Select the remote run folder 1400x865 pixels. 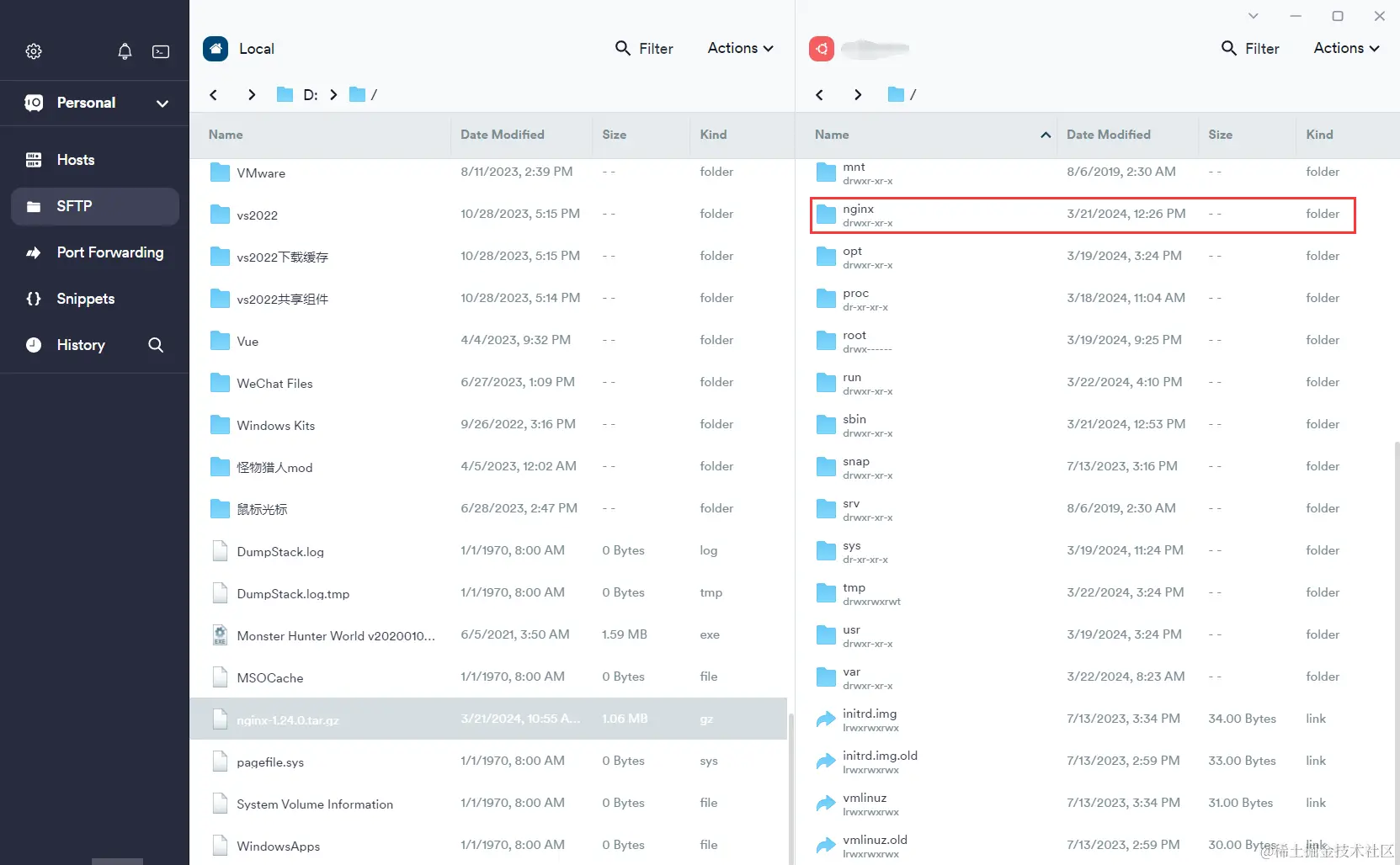coord(1094,383)
